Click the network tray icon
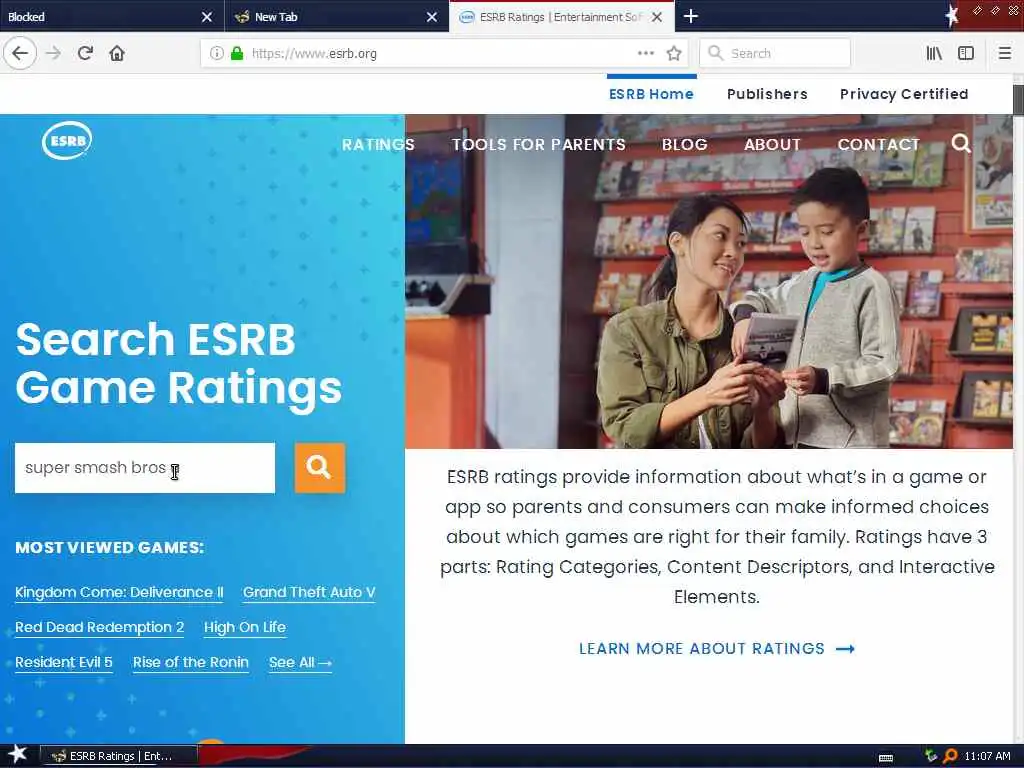Screen dimensions: 1024x768 pos(931,756)
